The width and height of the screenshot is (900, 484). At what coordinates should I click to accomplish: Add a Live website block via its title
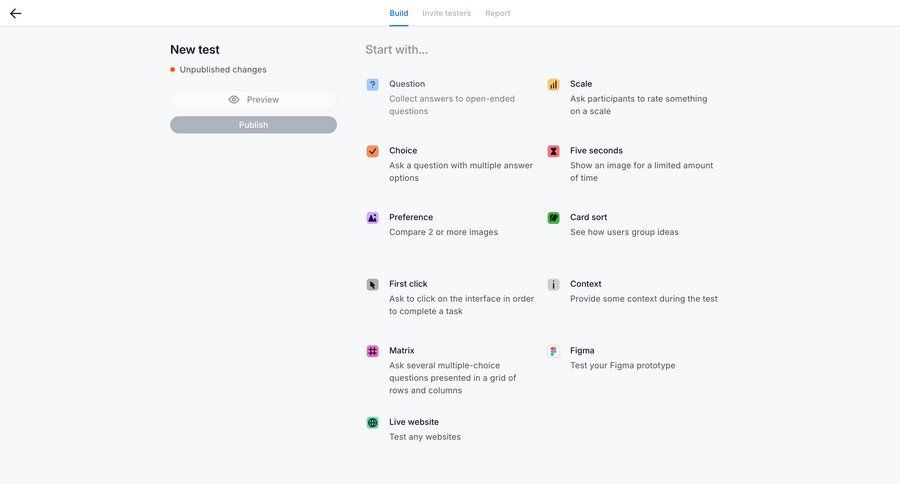(413, 422)
